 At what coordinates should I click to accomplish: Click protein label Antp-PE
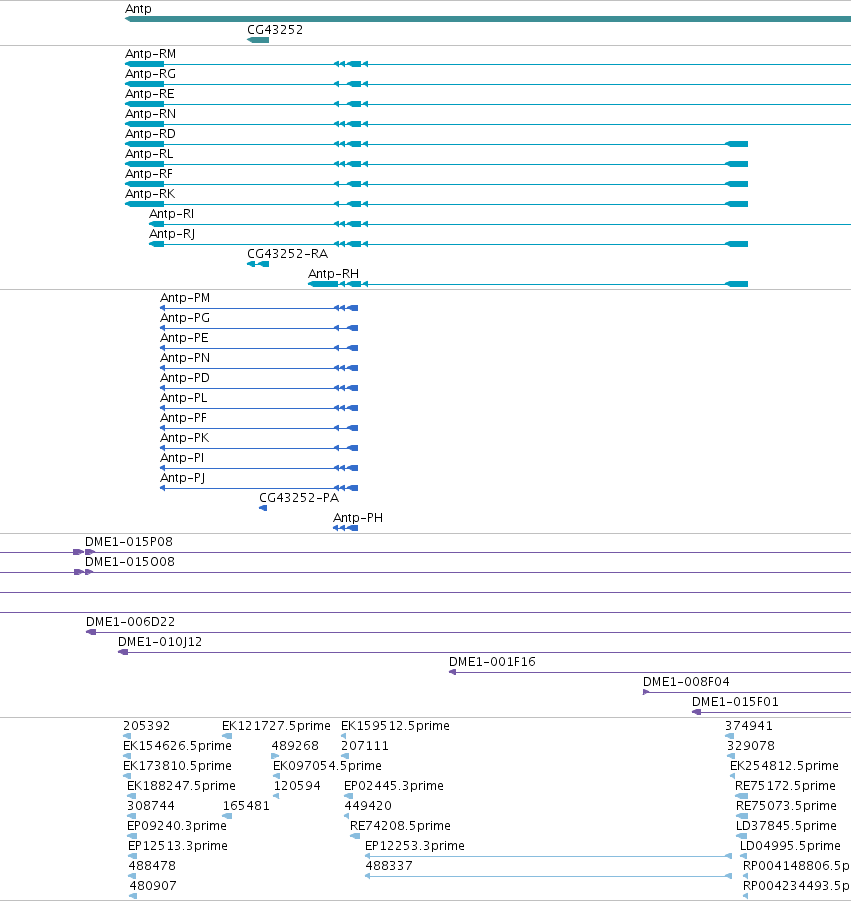coord(184,338)
